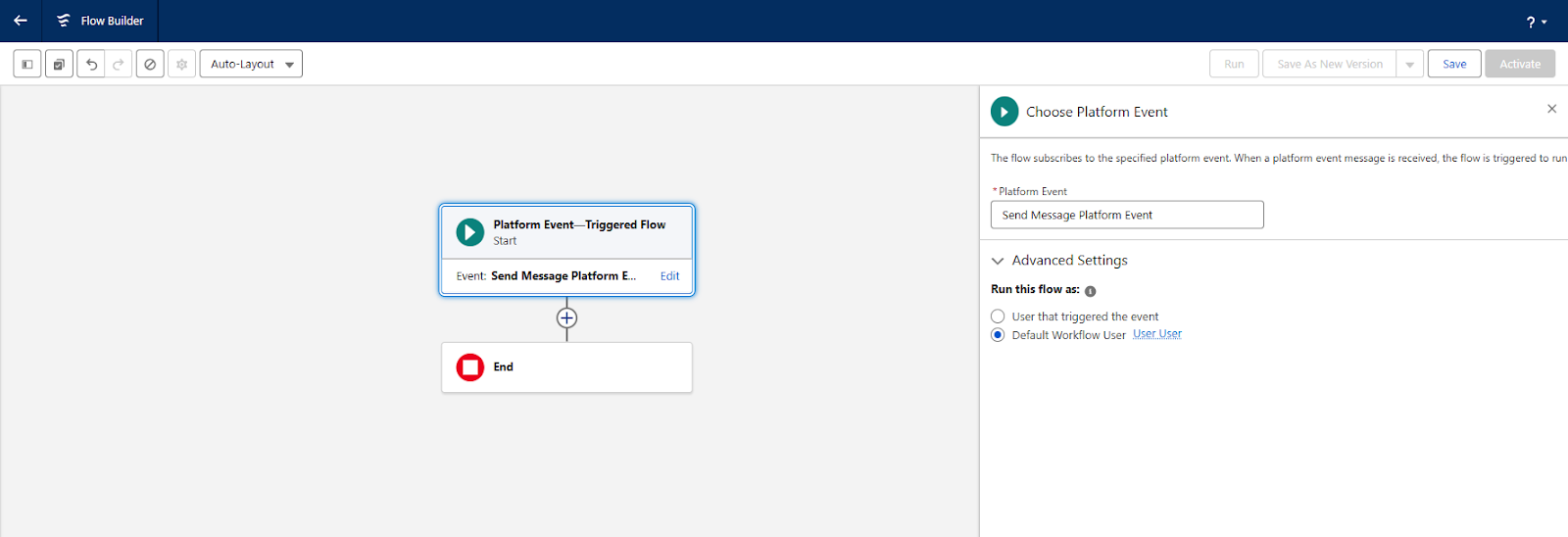The image size is (1568, 537).
Task: Click Edit link on start element
Action: pos(669,276)
